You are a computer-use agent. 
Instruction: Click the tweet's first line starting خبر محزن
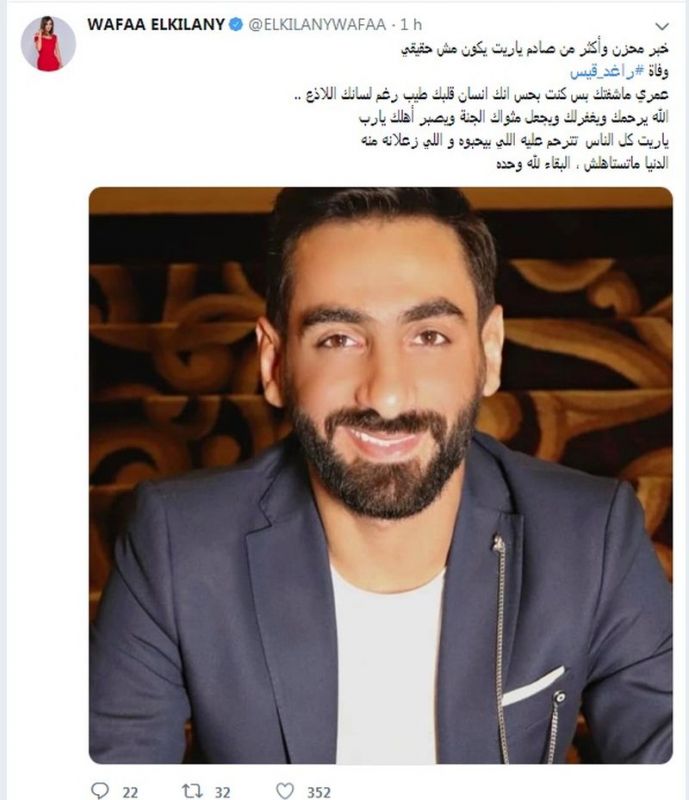[x=535, y=48]
